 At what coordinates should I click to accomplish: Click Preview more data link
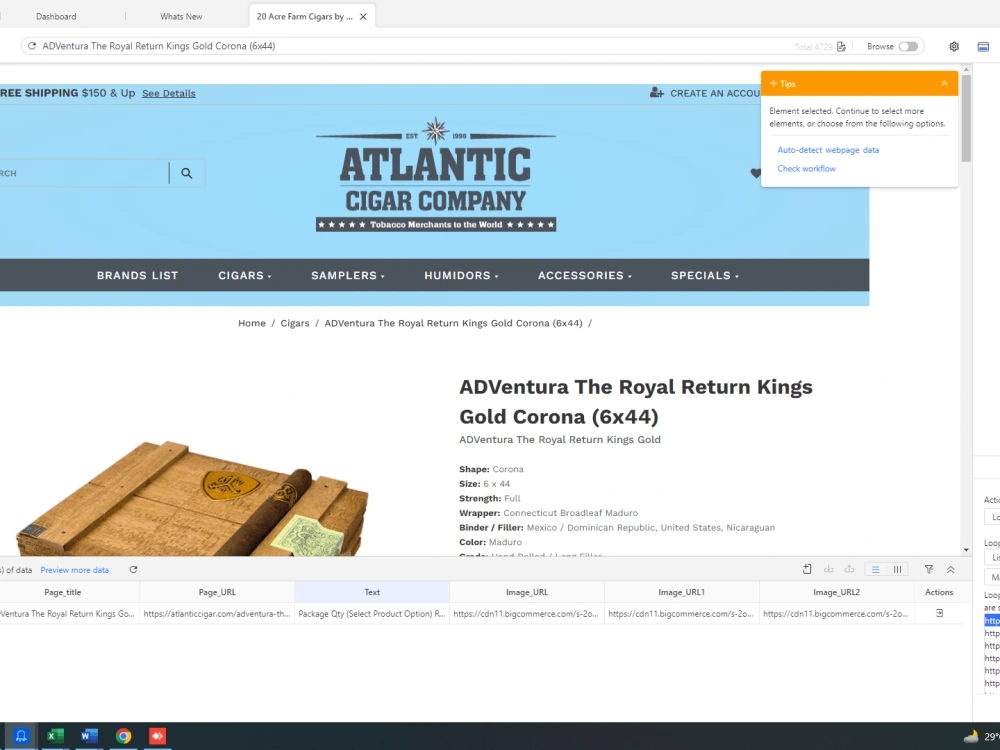(x=75, y=570)
